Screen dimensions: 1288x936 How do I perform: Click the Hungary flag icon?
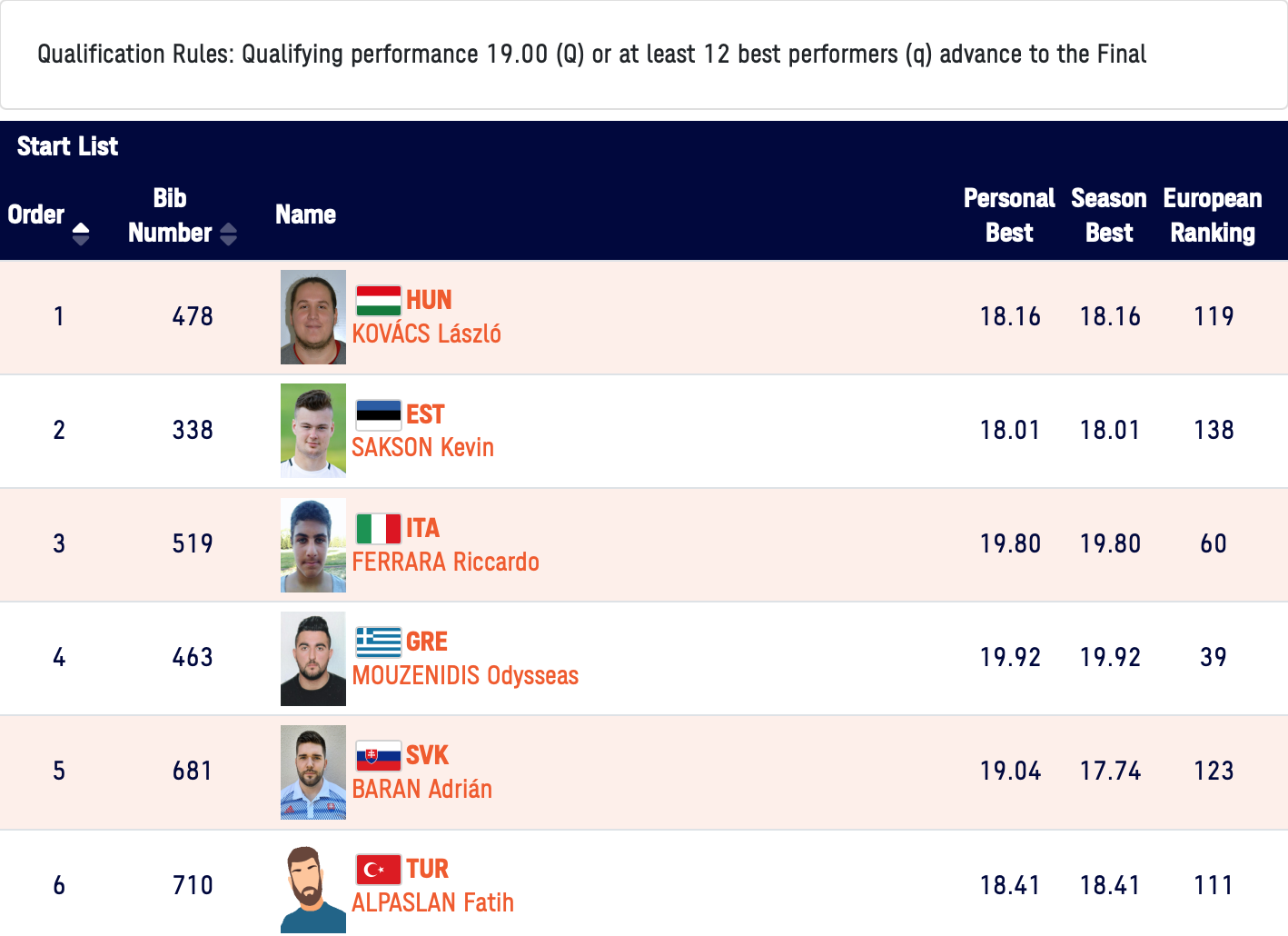tap(378, 301)
